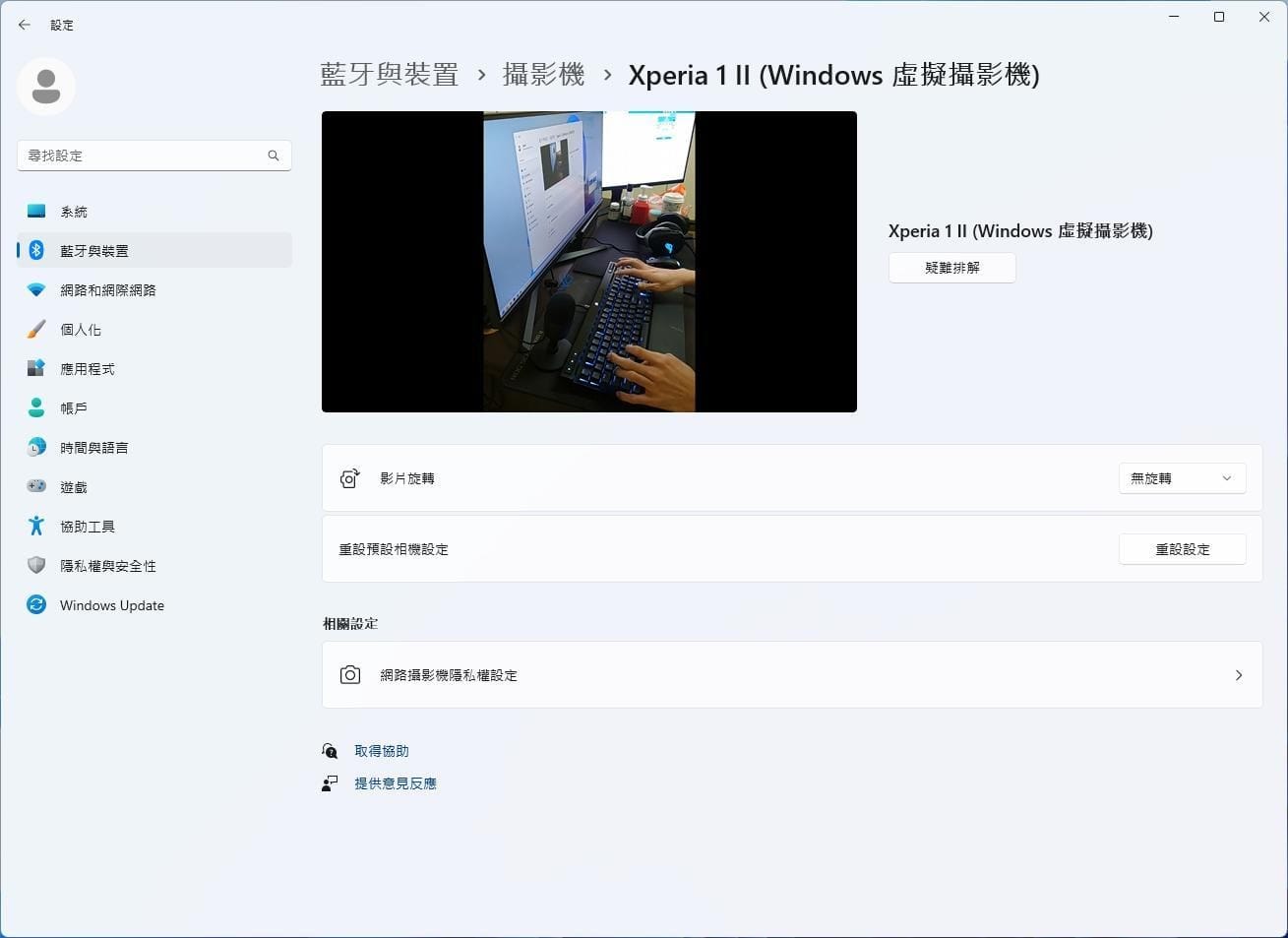Click the 個人化 paintbrush icon
1288x938 pixels.
coord(36,330)
